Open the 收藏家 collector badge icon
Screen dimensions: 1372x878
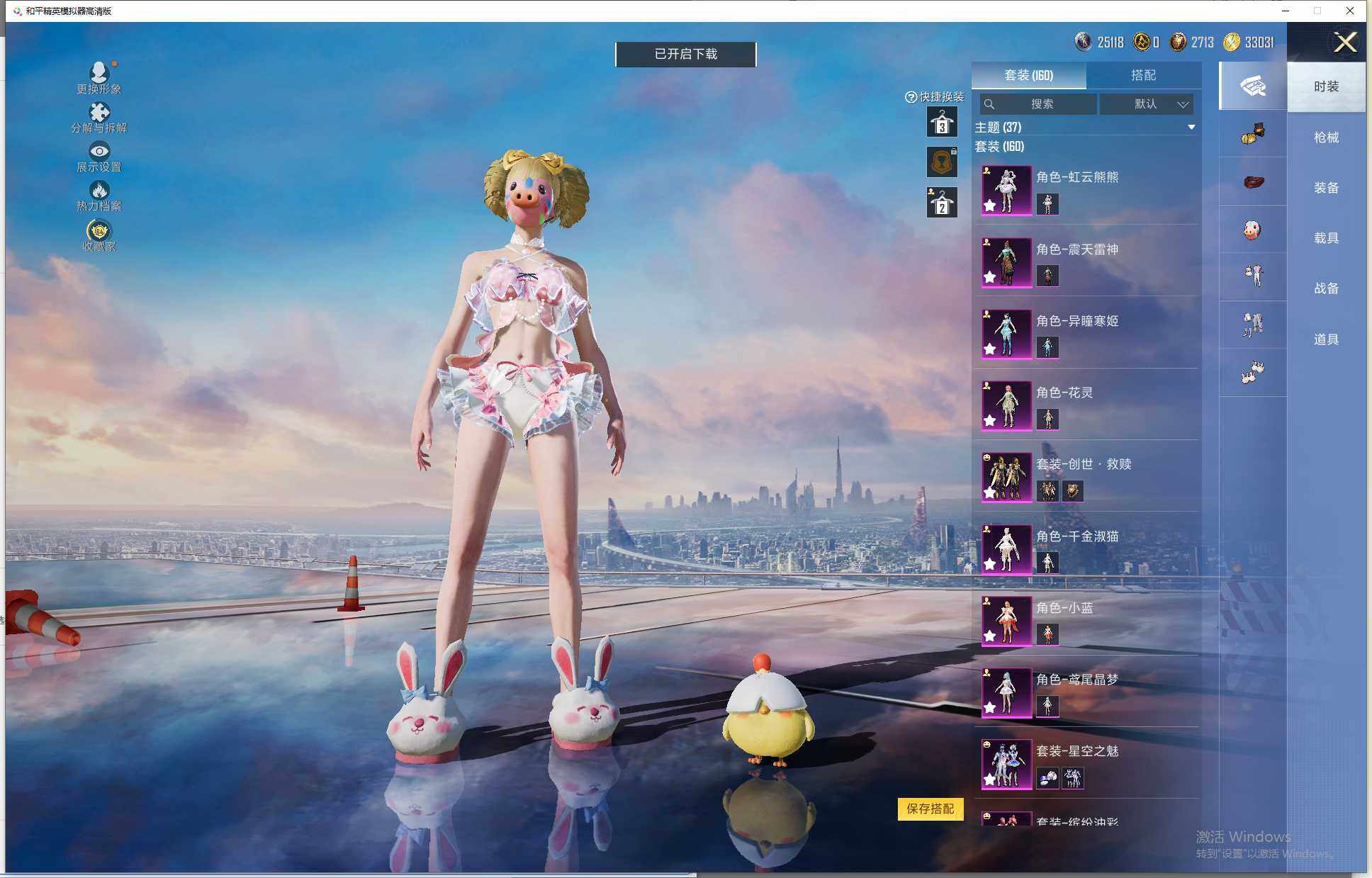point(99,231)
